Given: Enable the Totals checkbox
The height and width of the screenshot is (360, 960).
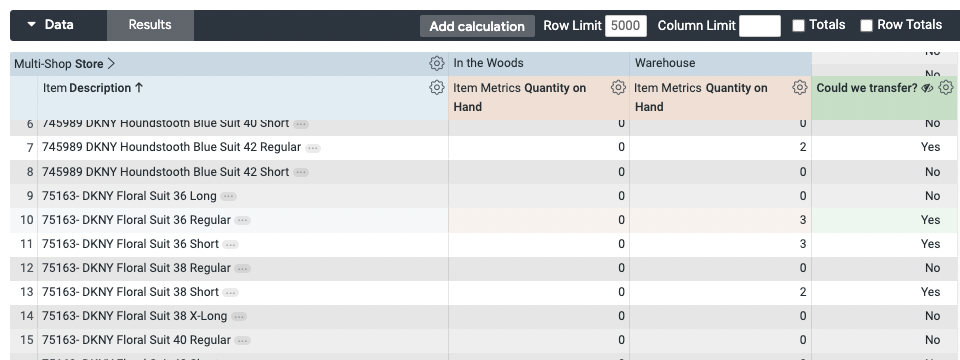Looking at the screenshot, I should (x=798, y=26).
